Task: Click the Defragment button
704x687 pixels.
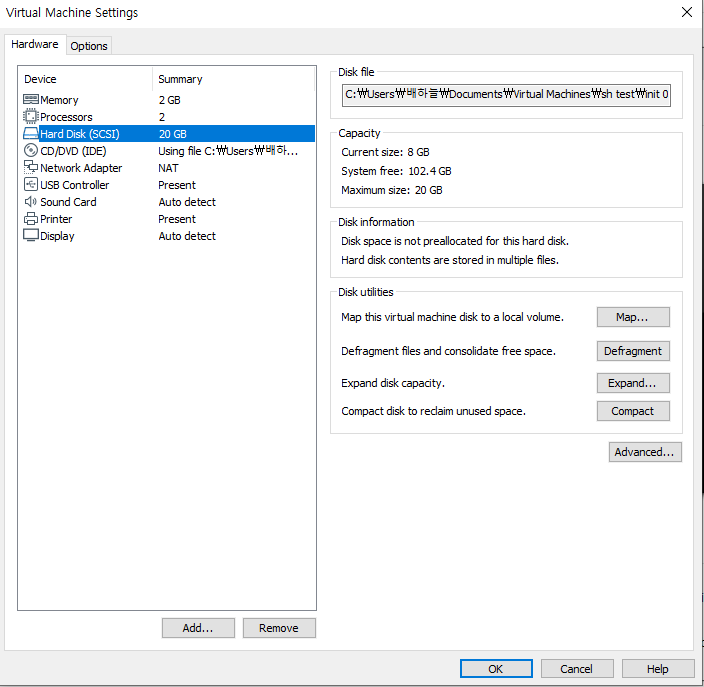Action: tap(633, 351)
